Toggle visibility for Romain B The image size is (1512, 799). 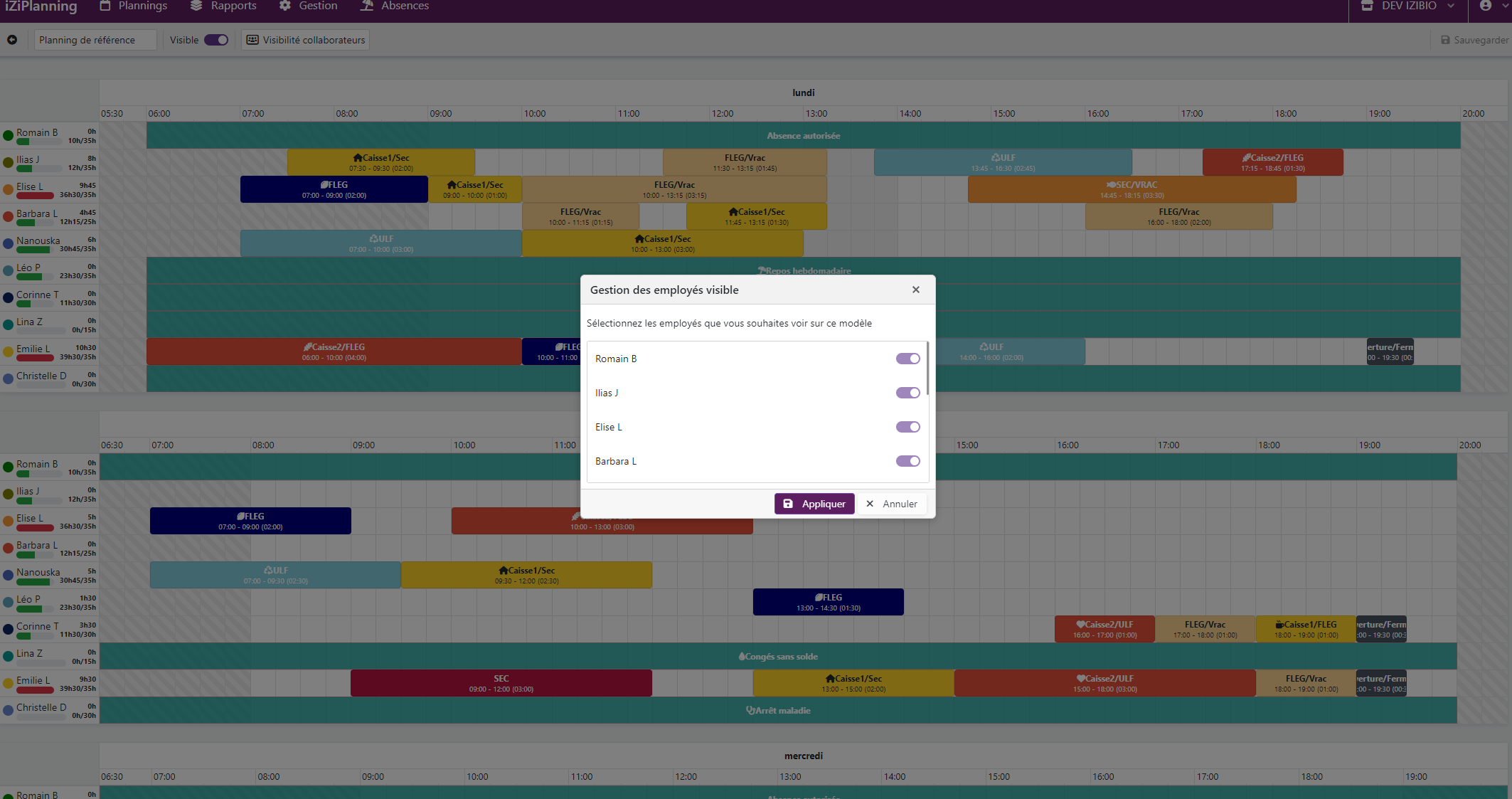(x=907, y=359)
